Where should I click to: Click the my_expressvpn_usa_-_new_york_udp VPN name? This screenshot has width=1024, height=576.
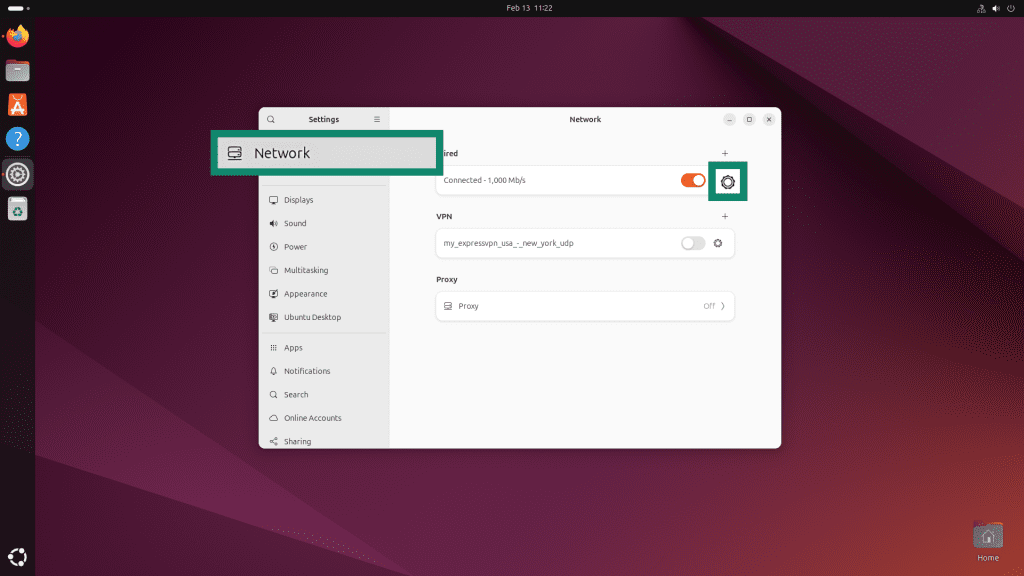508,243
